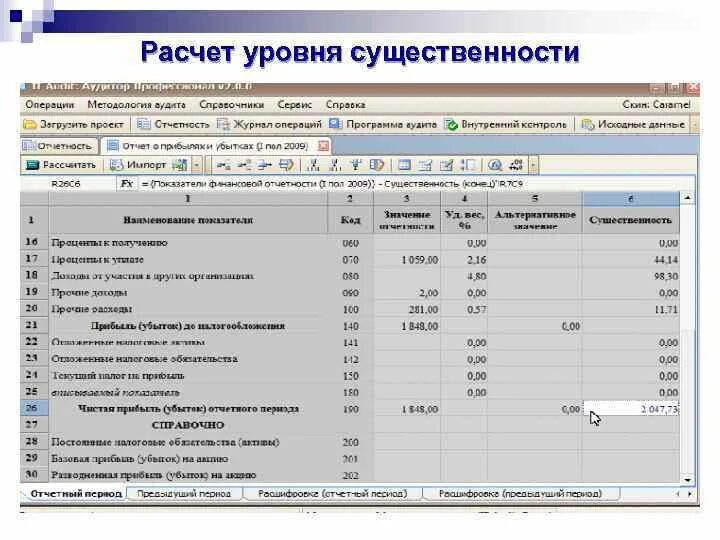Click the cell reference box R26C6
Screen dimensions: 720x540
(x=66, y=184)
